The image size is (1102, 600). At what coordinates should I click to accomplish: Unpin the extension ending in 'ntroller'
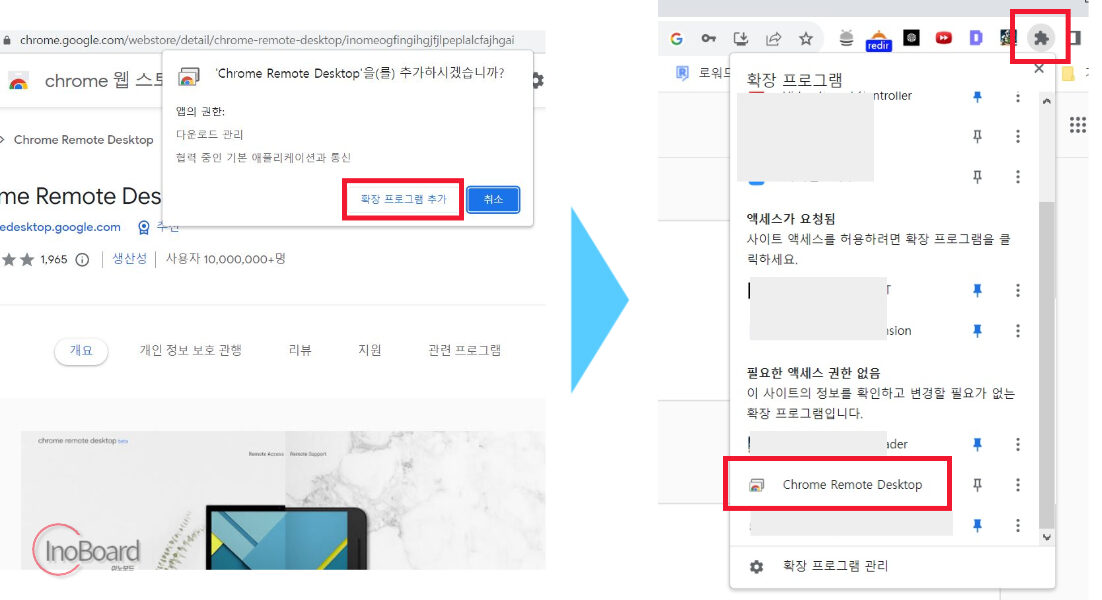point(977,97)
